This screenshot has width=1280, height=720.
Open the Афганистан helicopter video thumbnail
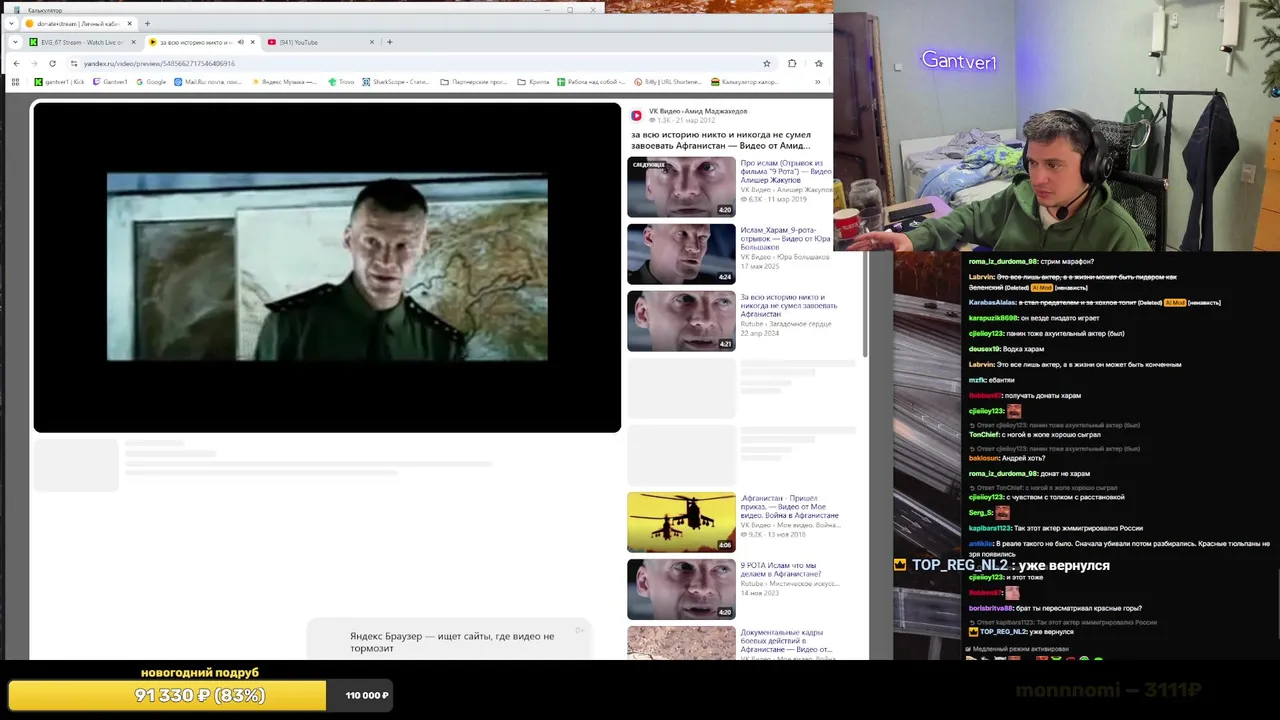[681, 522]
